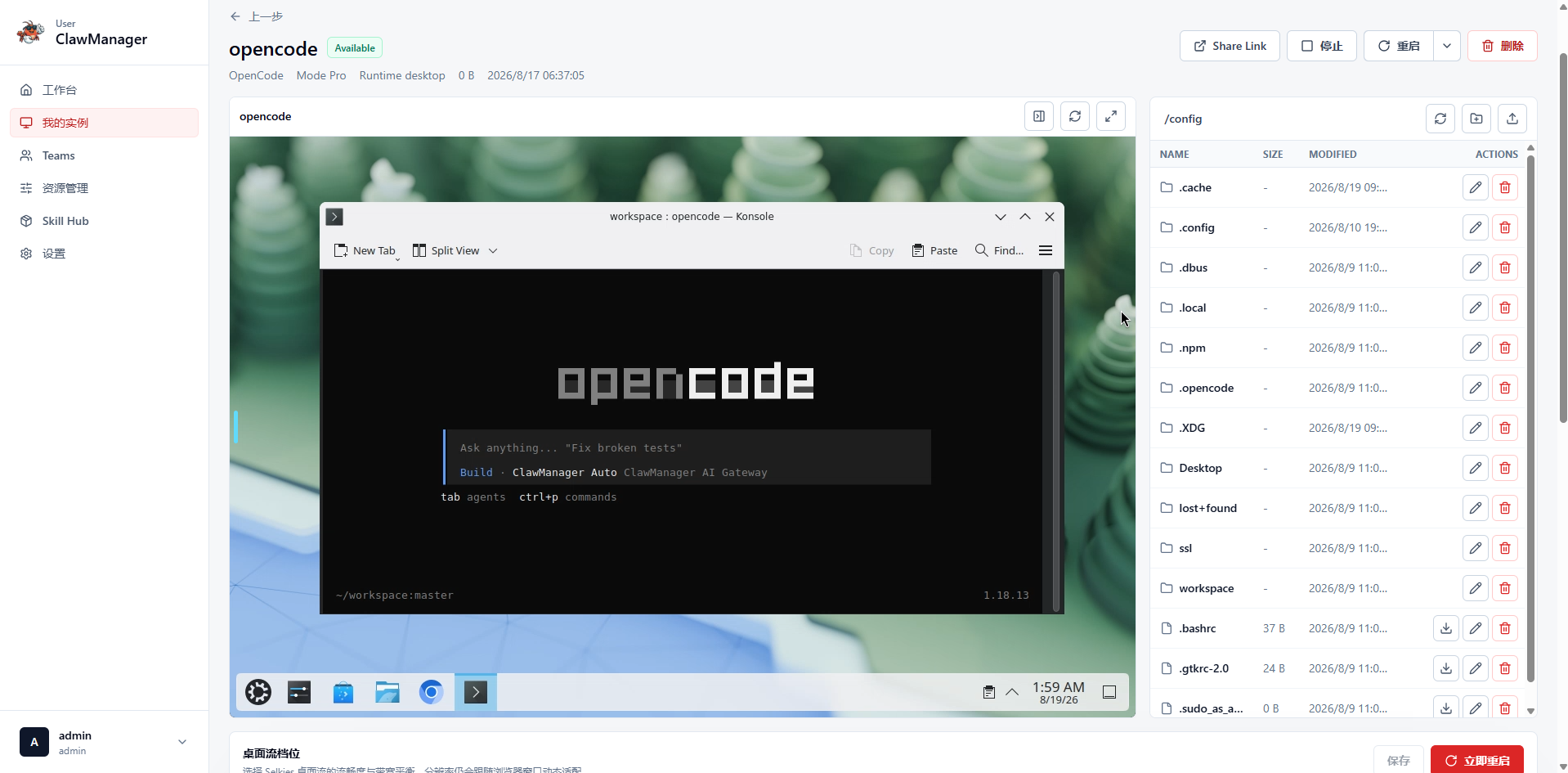1568x773 pixels.
Task: Click the Share Link button
Action: click(1230, 46)
